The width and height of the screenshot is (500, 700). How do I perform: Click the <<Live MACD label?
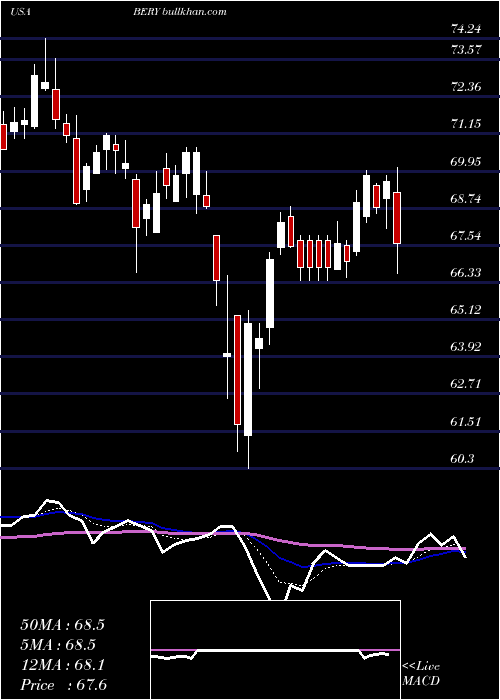click(421, 674)
